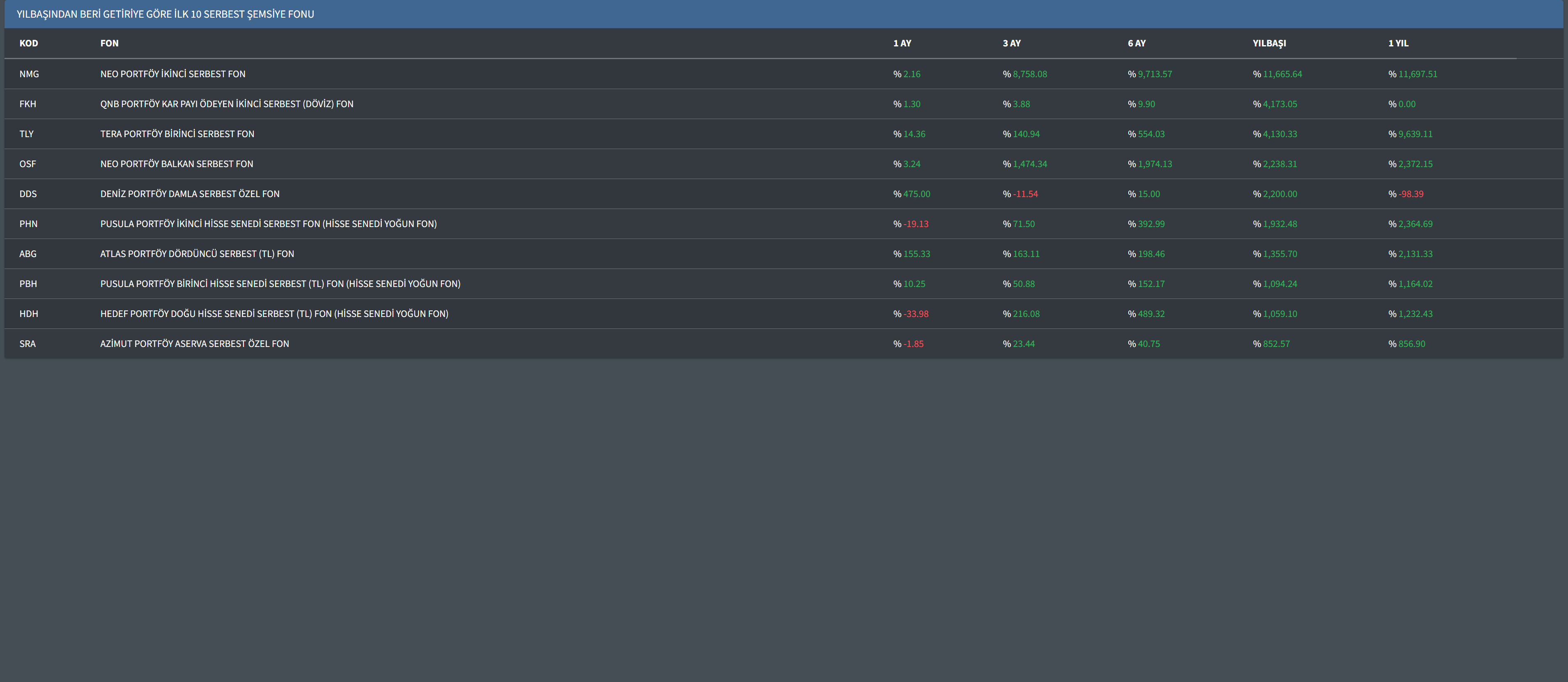Click the KOD column header
Viewport: 1568px width, 682px height.
coord(29,43)
